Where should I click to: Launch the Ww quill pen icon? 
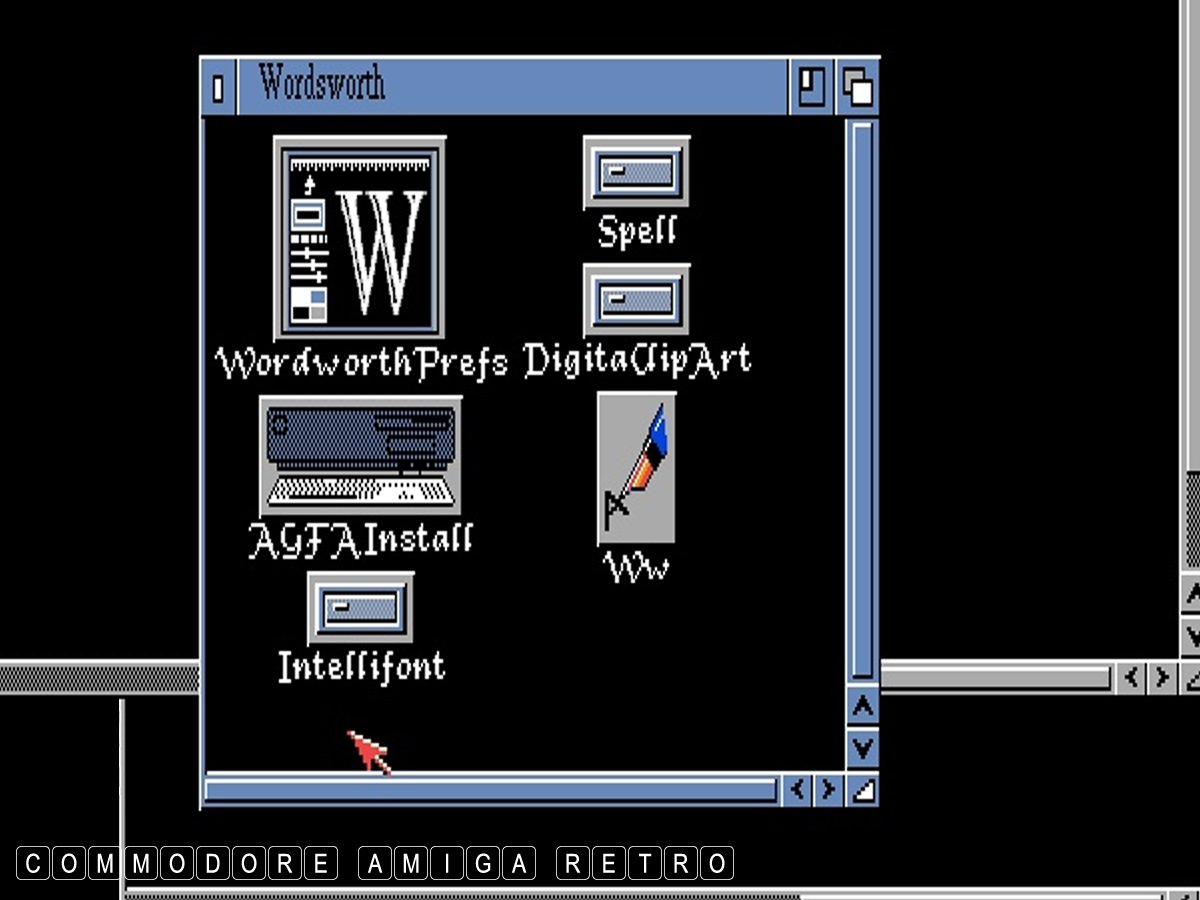pos(637,468)
